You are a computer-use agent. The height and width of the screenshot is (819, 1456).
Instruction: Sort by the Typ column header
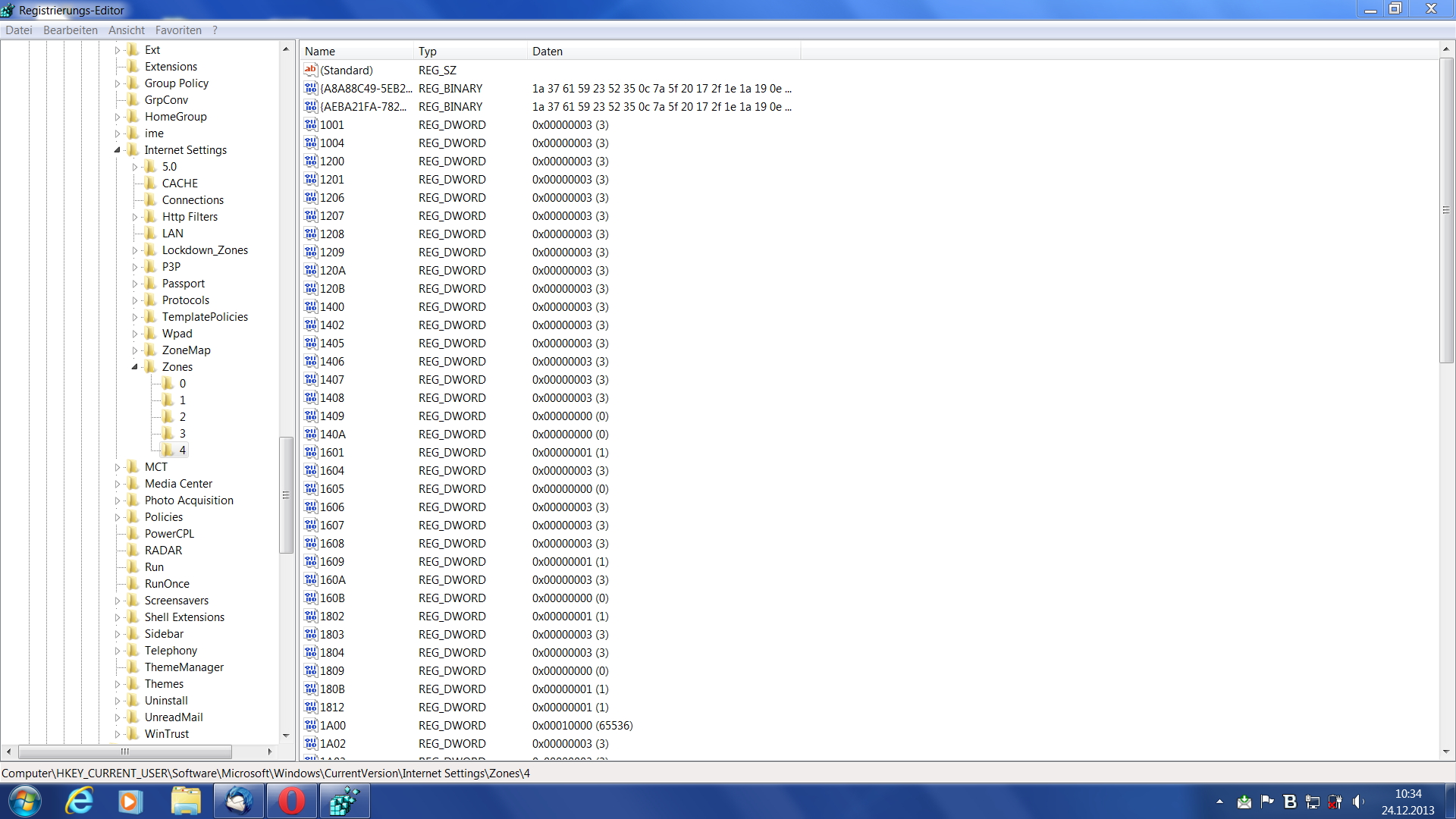[470, 51]
